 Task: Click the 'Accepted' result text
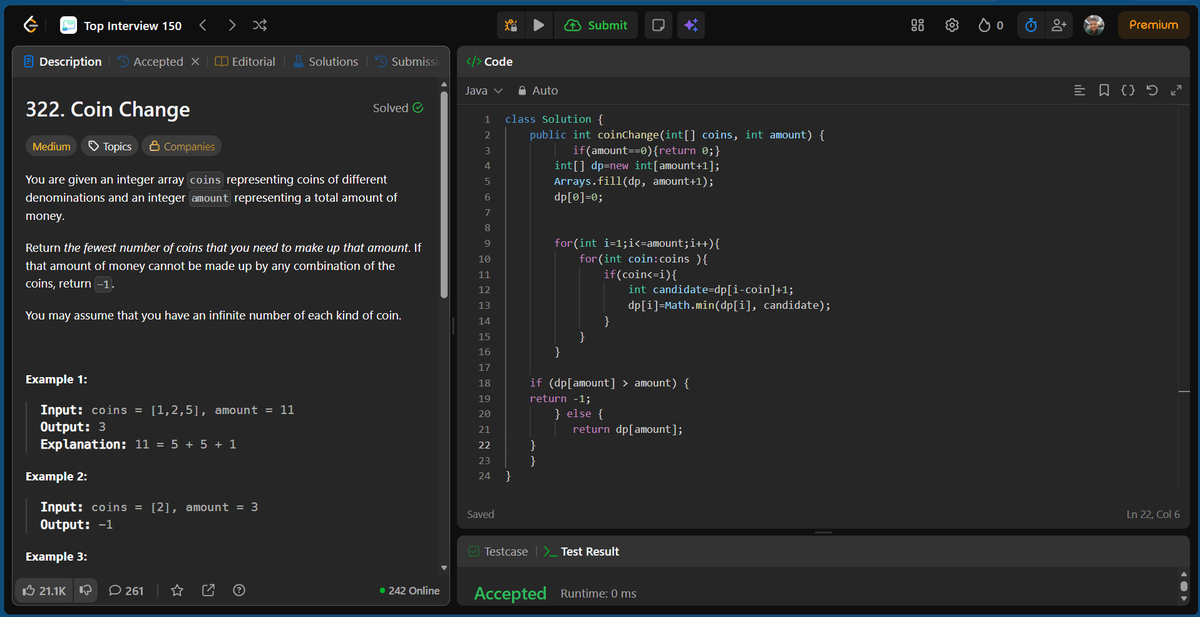click(x=510, y=594)
